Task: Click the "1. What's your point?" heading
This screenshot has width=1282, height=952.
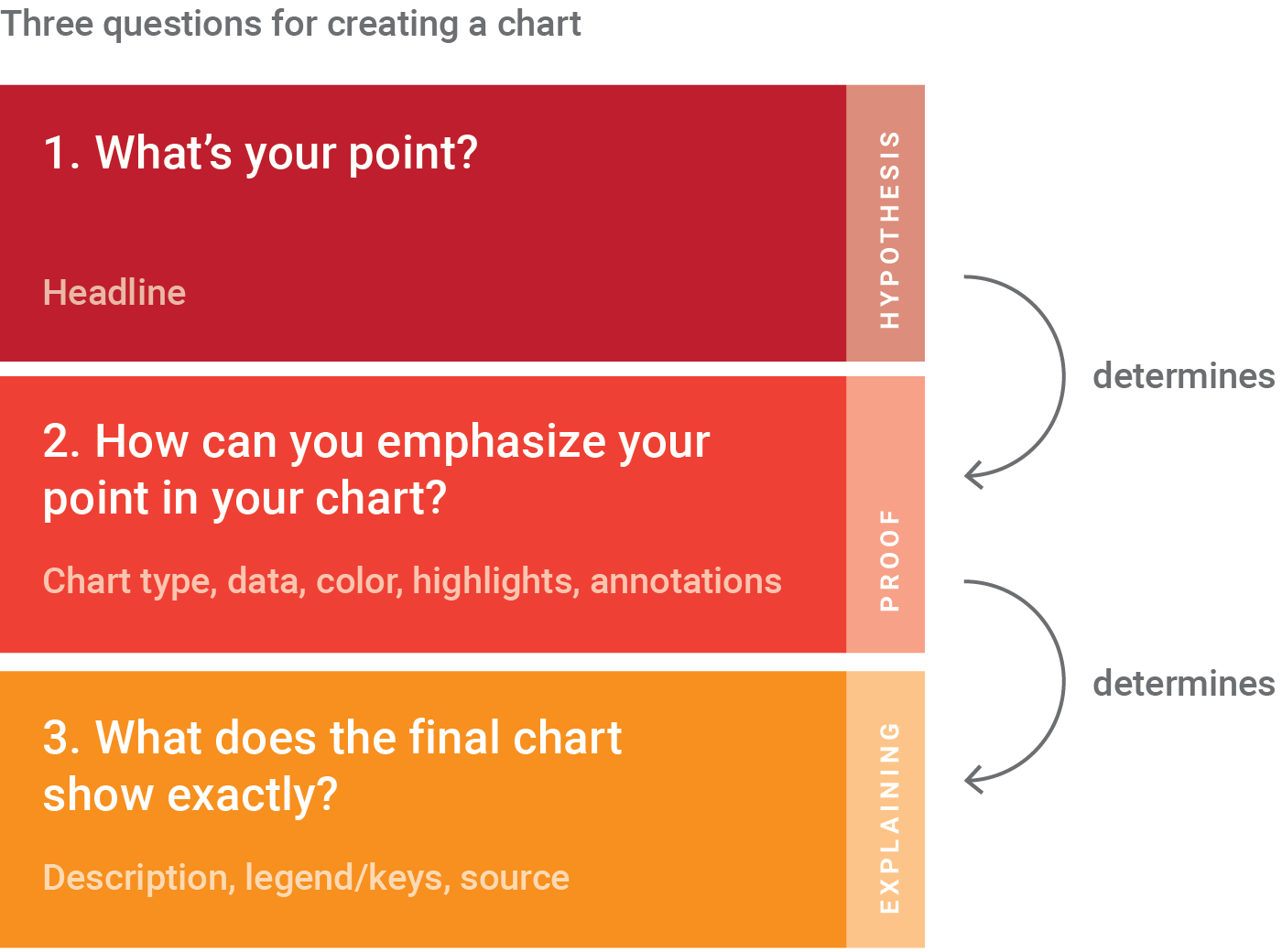Action: coord(261,153)
